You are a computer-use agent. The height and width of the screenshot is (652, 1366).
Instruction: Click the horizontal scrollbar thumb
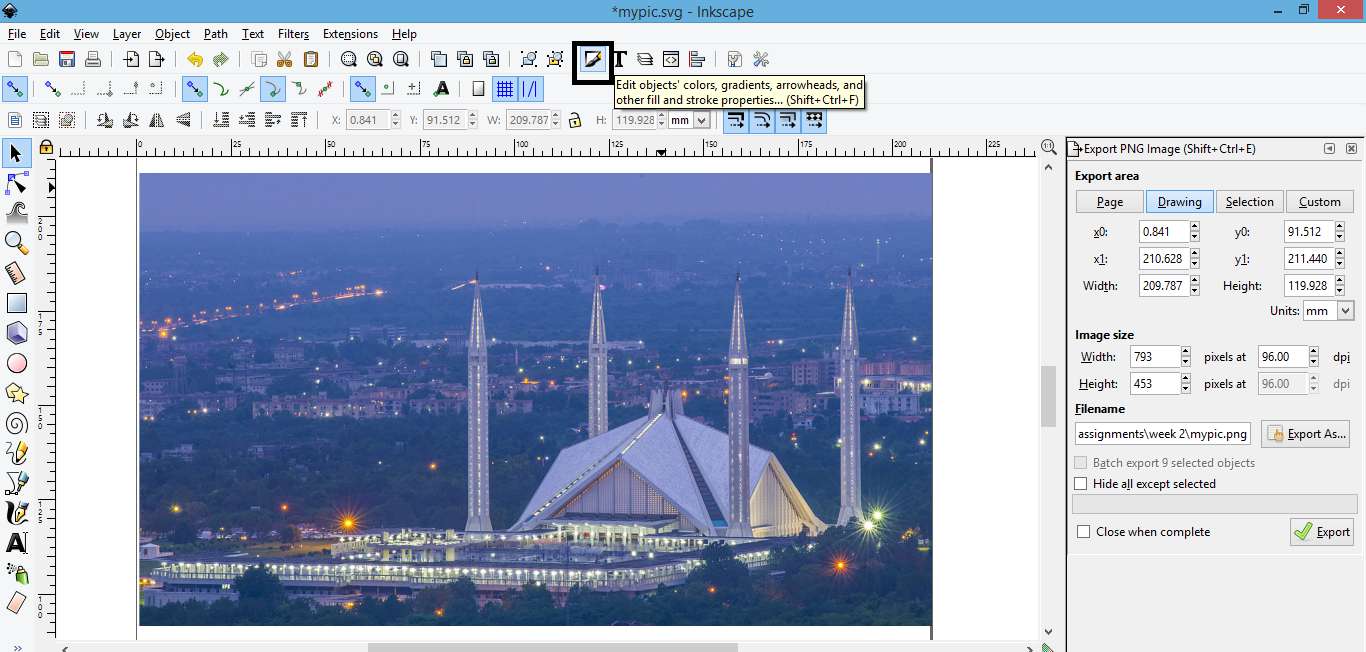(x=552, y=647)
